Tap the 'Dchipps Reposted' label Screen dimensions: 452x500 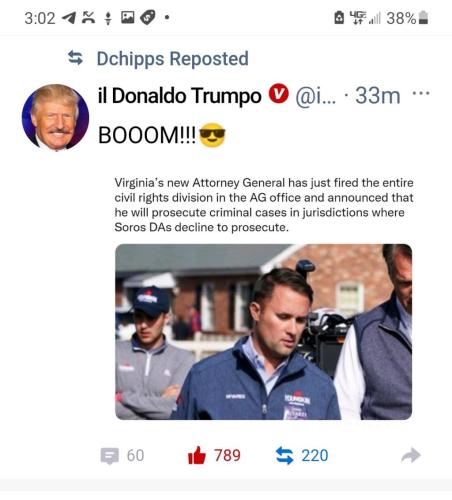point(172,59)
